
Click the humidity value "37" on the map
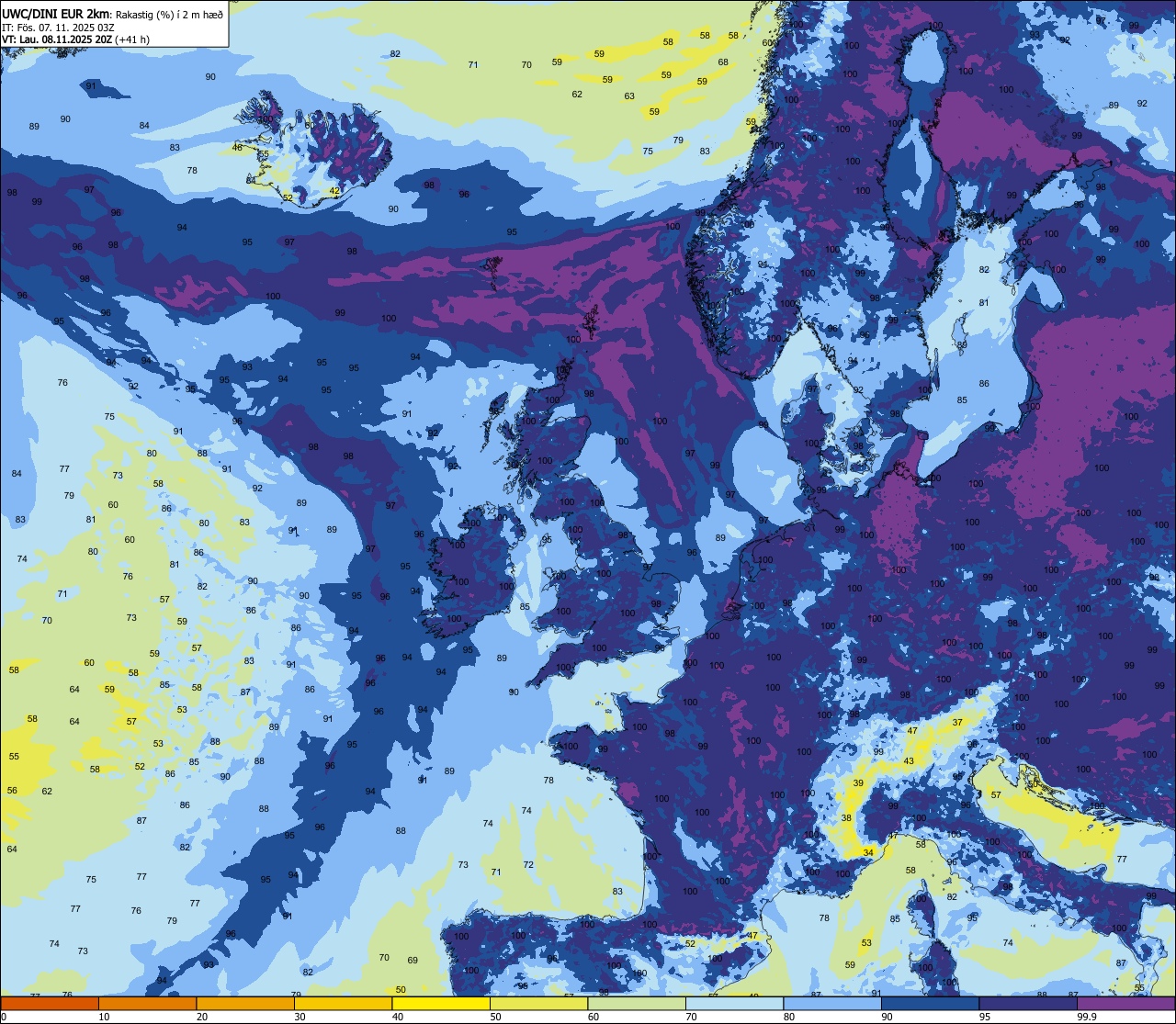(x=957, y=723)
